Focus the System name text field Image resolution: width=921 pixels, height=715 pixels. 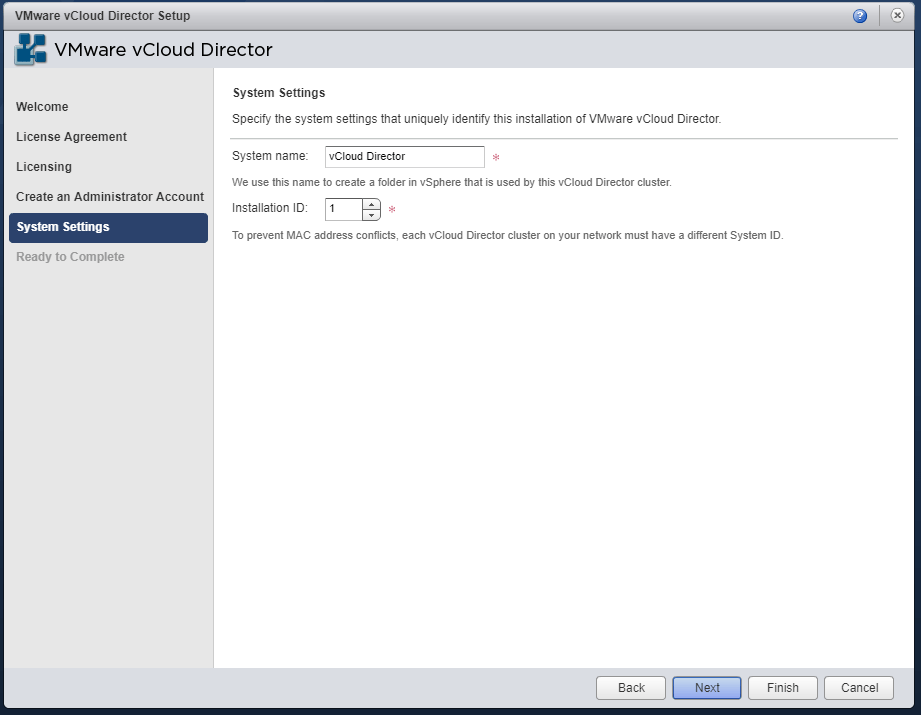pos(404,157)
